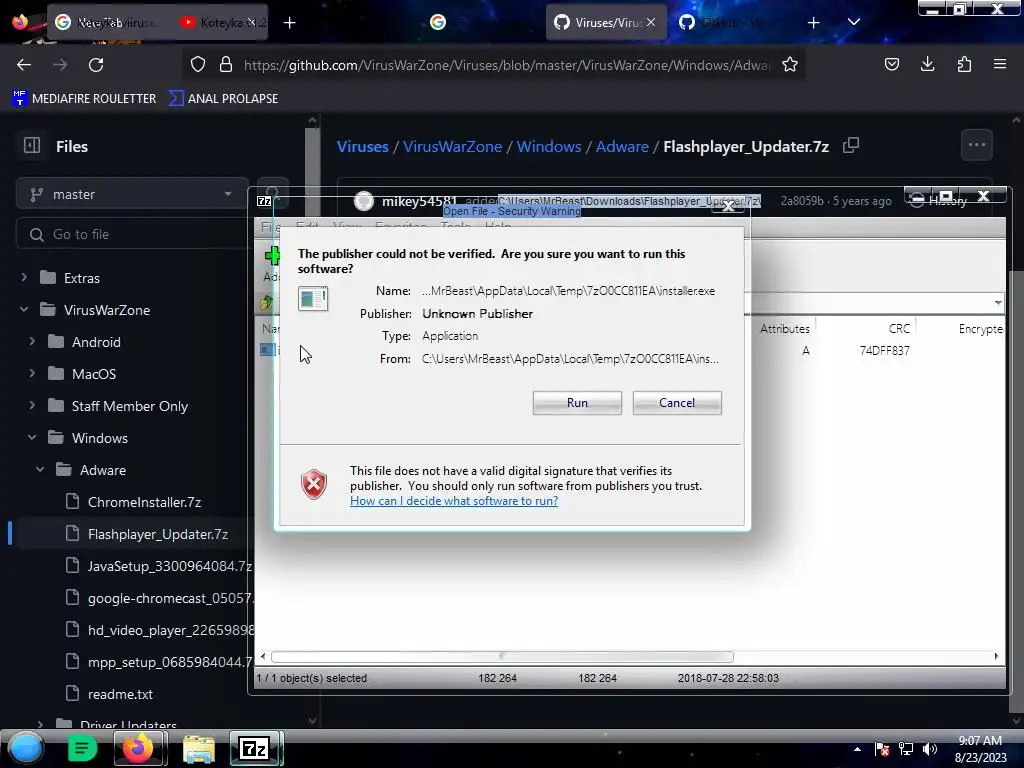Open 7-Zip address bar dropdown arrow

[x=997, y=302]
